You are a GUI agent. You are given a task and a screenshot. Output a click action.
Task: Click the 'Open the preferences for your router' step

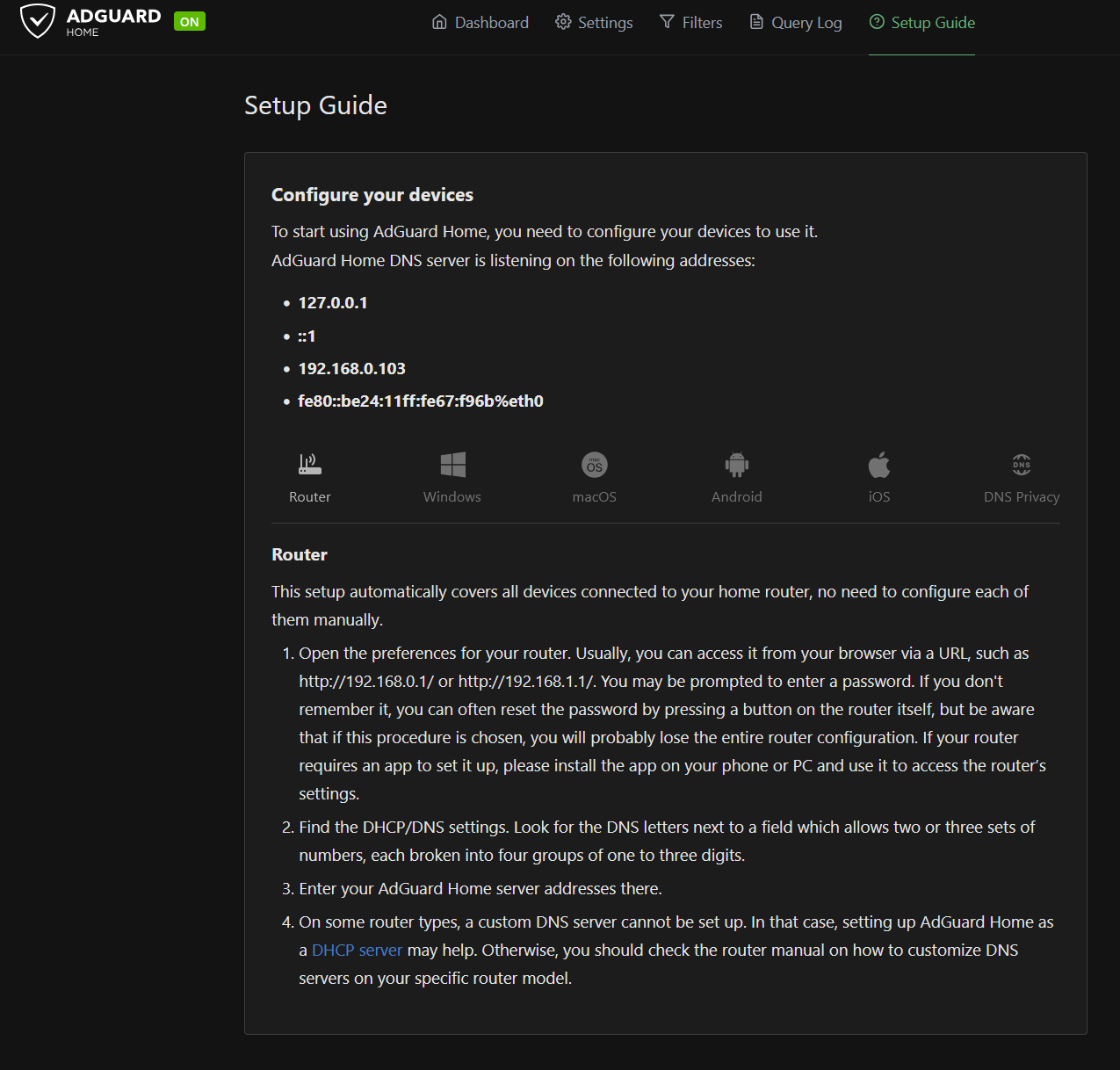pyautogui.click(x=673, y=723)
